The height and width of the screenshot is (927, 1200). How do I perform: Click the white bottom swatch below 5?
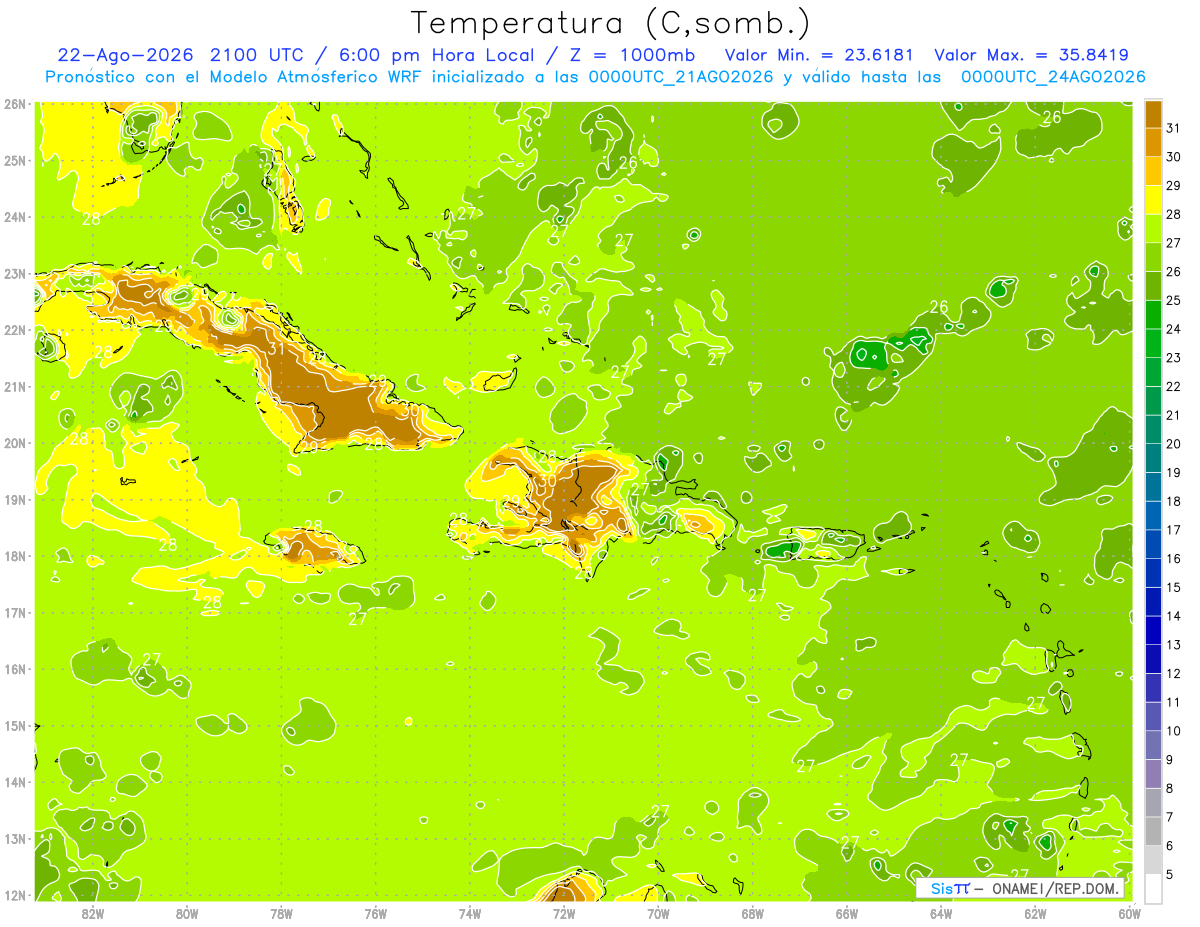click(1153, 888)
